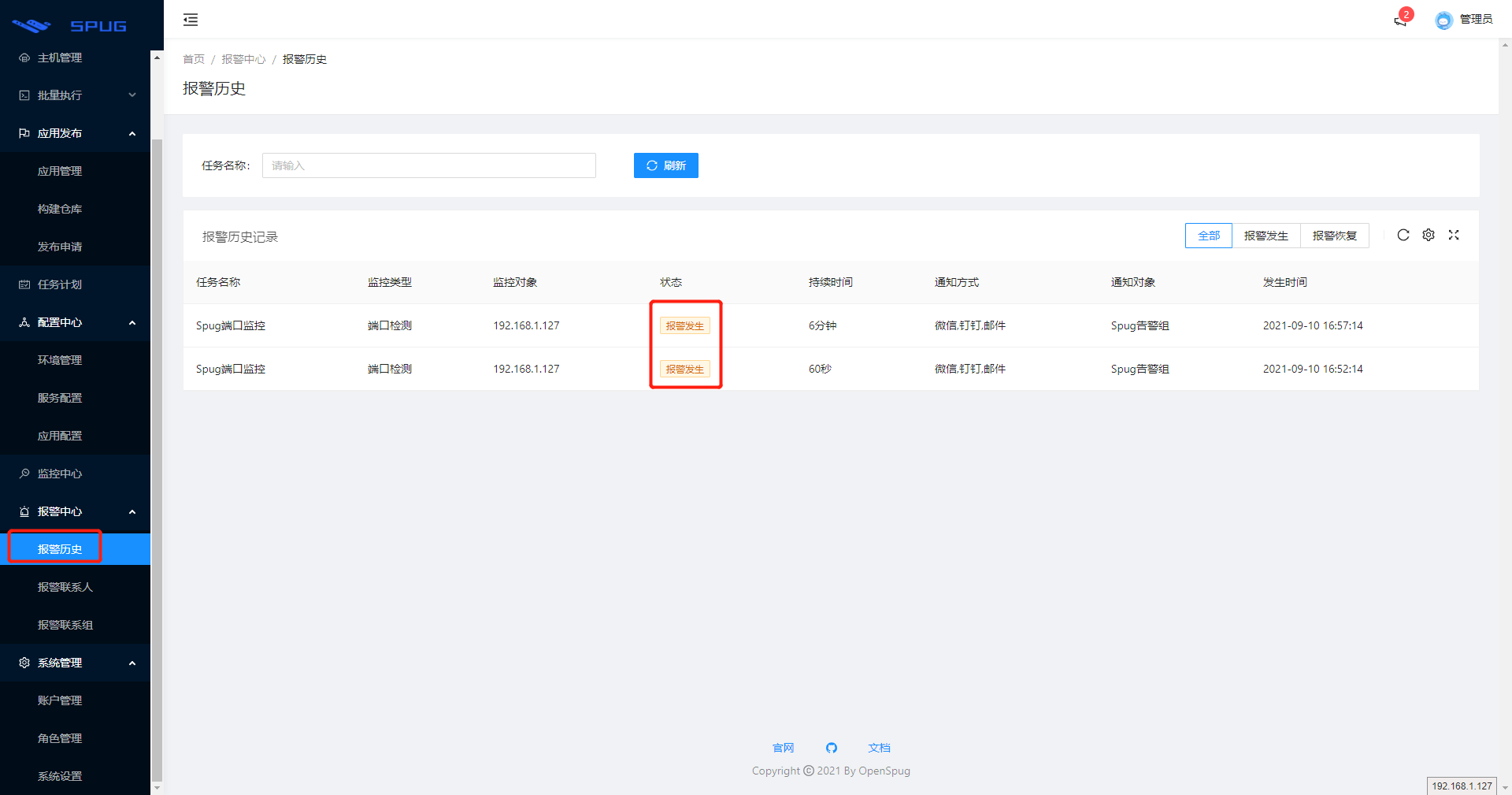This screenshot has width=1512, height=795.
Task: Collapse the 报警中心 menu
Action: pos(75,511)
